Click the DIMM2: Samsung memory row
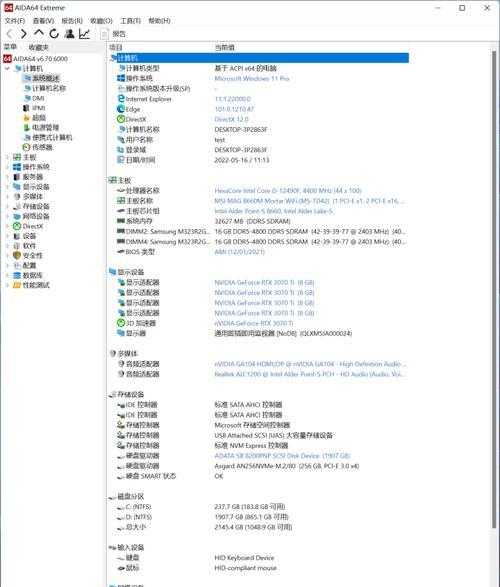 click(261, 231)
